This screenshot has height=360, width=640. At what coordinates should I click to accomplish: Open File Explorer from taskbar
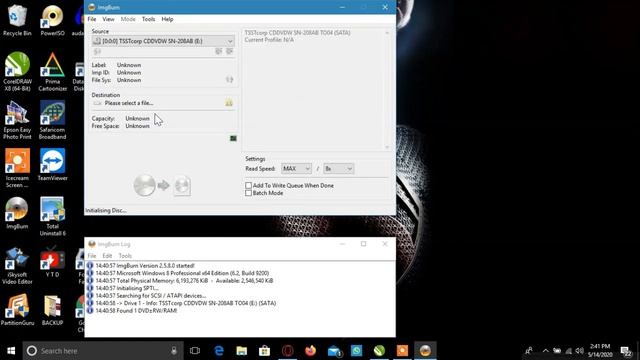pos(242,351)
